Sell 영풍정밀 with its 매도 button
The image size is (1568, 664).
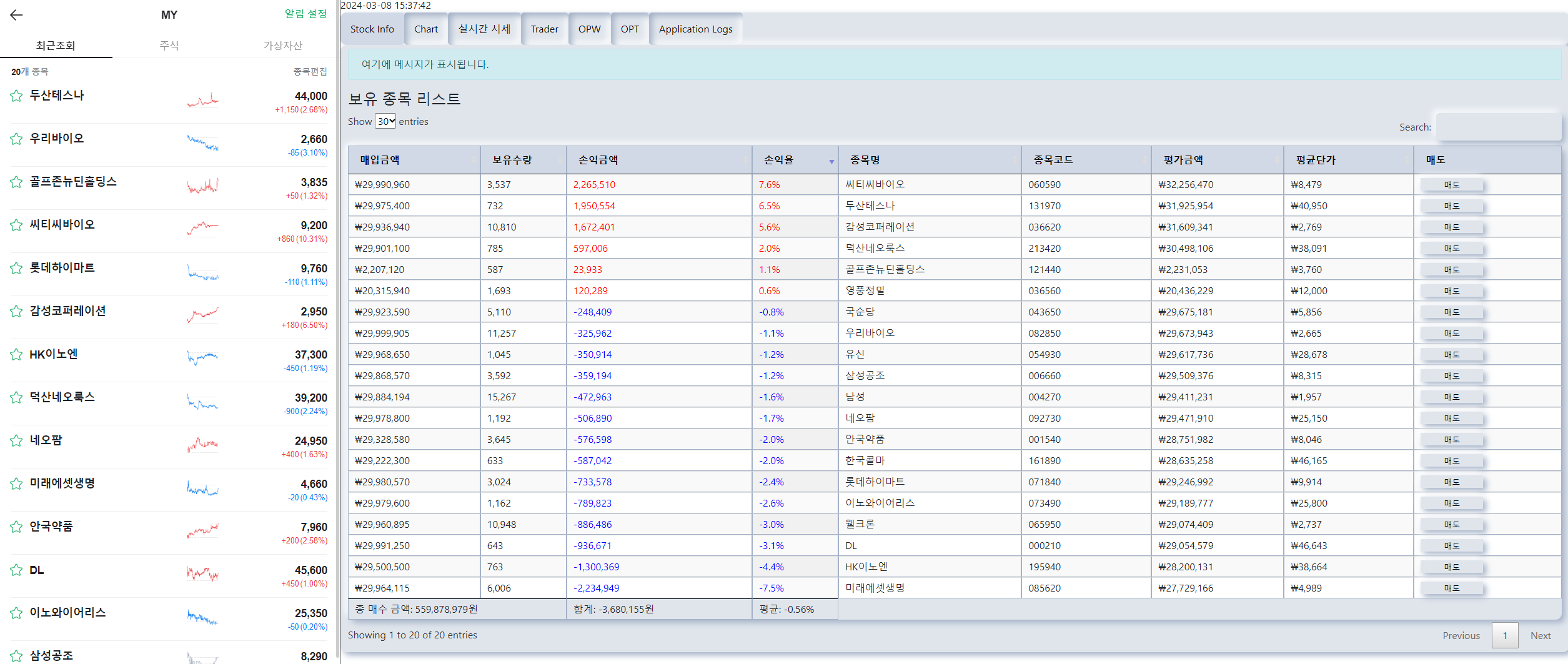pos(1451,291)
